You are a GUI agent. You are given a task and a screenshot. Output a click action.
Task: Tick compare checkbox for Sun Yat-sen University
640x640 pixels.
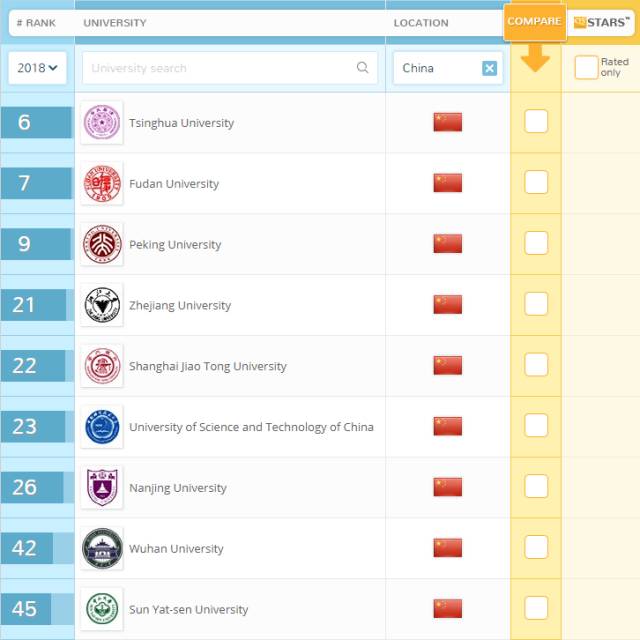tap(536, 608)
